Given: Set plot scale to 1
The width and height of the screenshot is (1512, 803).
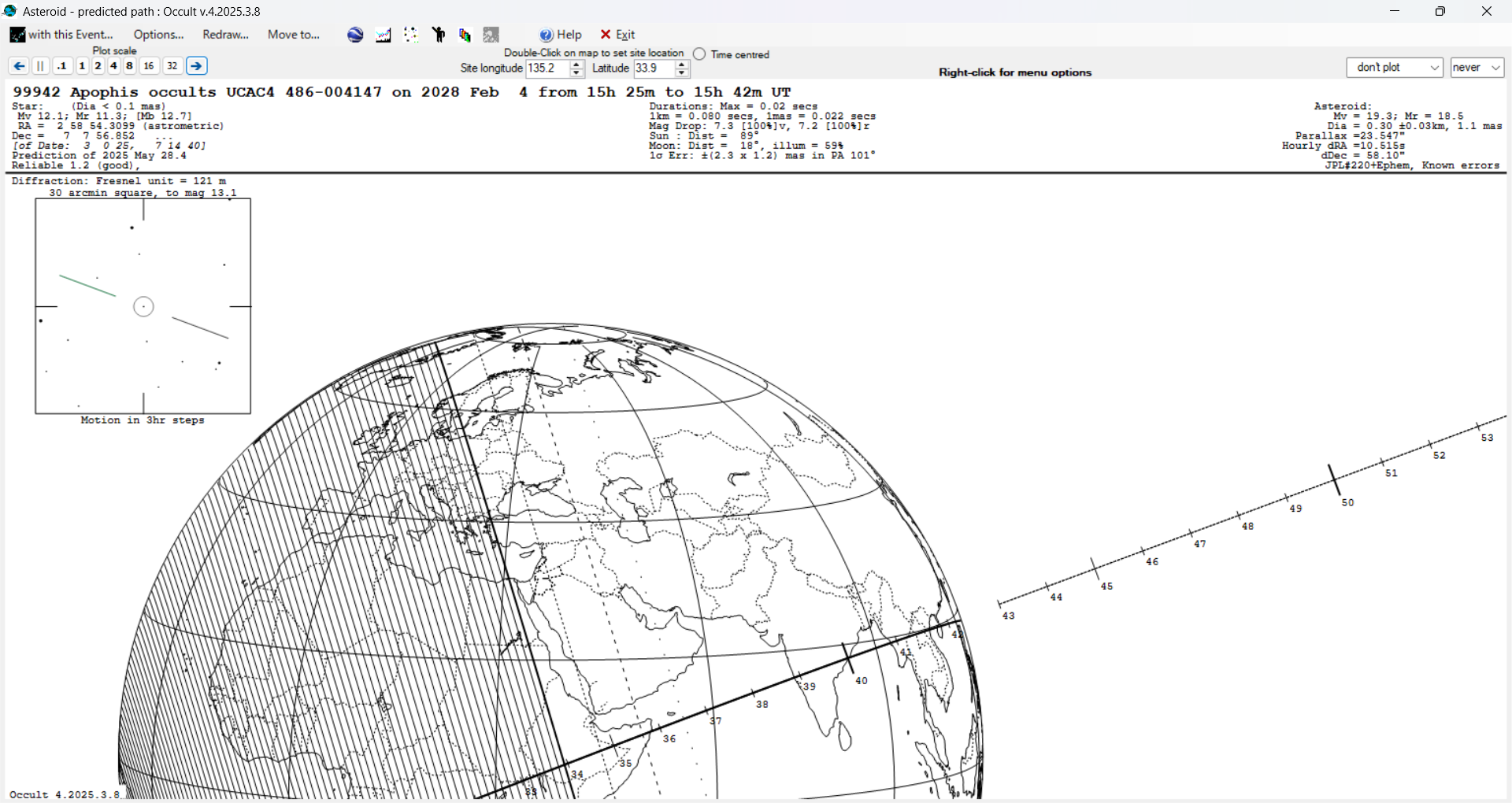Looking at the screenshot, I should click(x=82, y=66).
